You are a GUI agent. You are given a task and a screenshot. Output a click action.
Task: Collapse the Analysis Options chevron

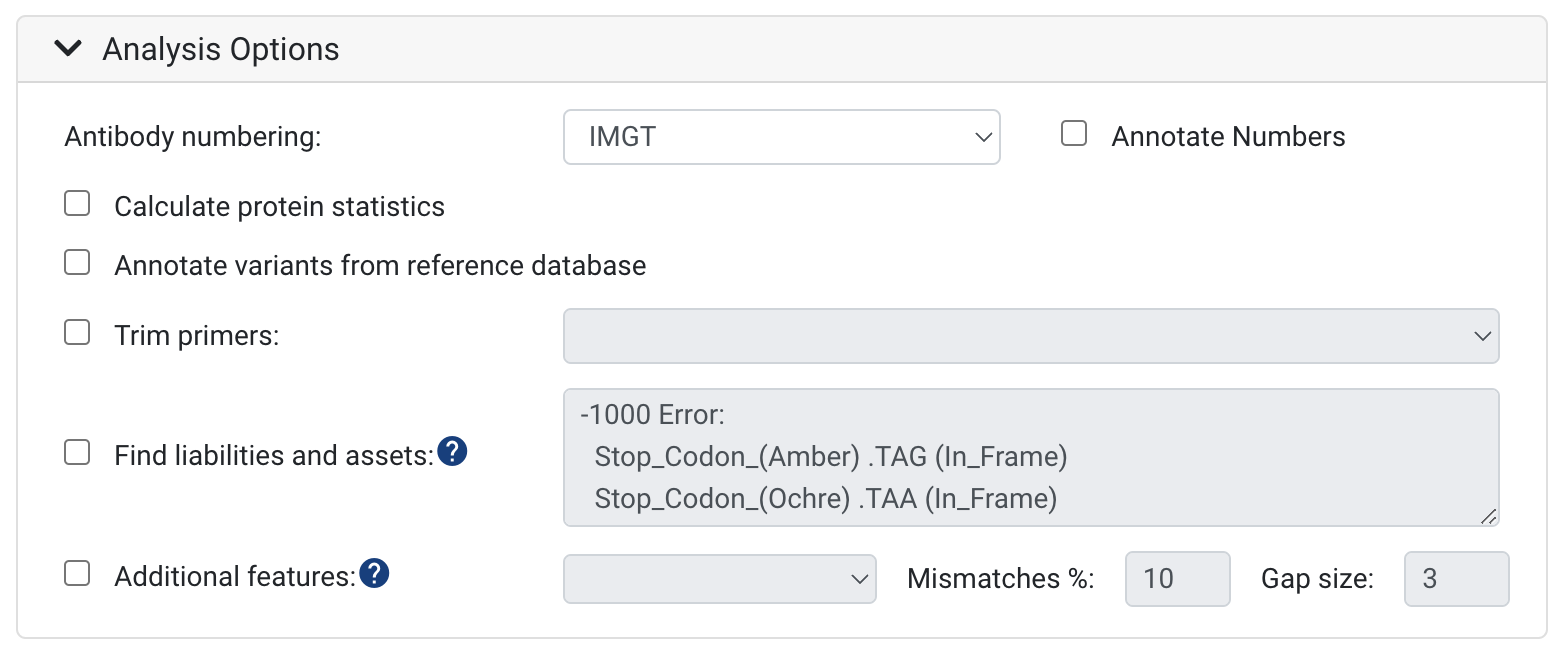pyautogui.click(x=68, y=49)
